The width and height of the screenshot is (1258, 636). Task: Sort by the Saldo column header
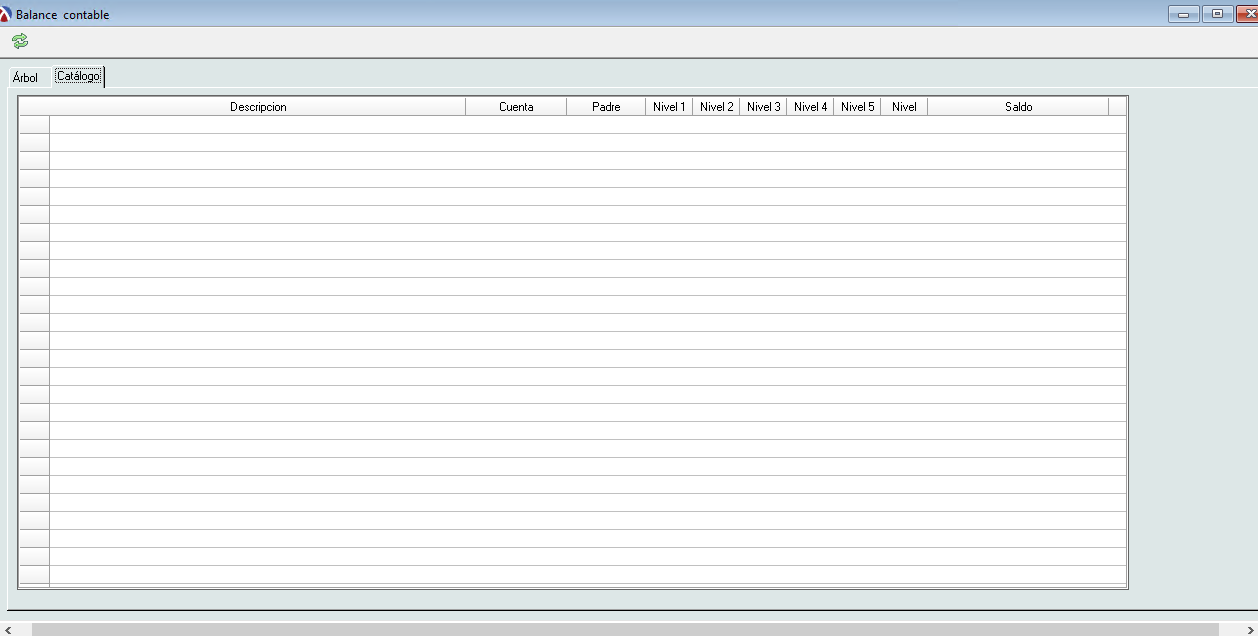[x=1018, y=107]
